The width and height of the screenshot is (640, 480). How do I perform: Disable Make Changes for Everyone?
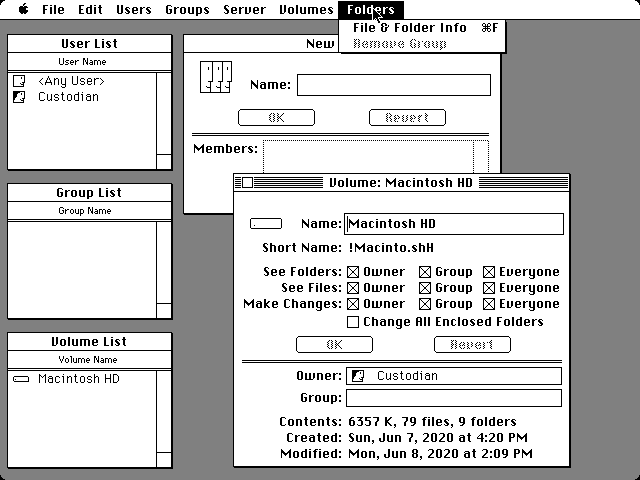pos(490,304)
